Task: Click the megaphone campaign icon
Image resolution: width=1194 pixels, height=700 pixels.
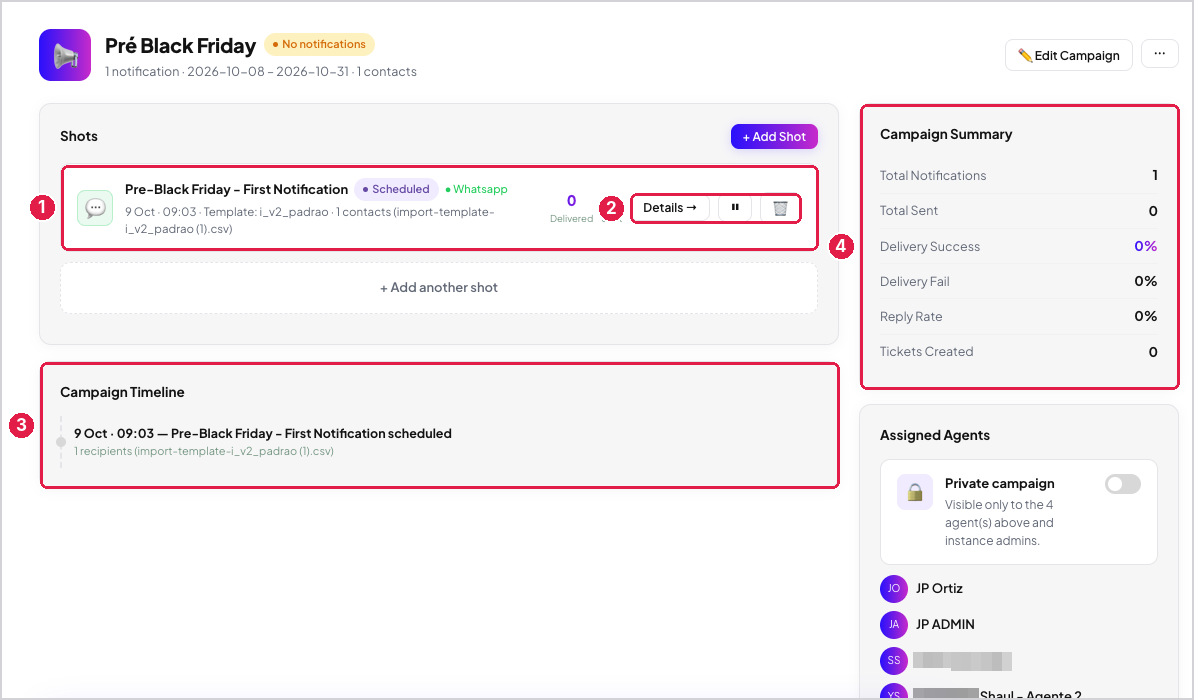Action: 65,55
